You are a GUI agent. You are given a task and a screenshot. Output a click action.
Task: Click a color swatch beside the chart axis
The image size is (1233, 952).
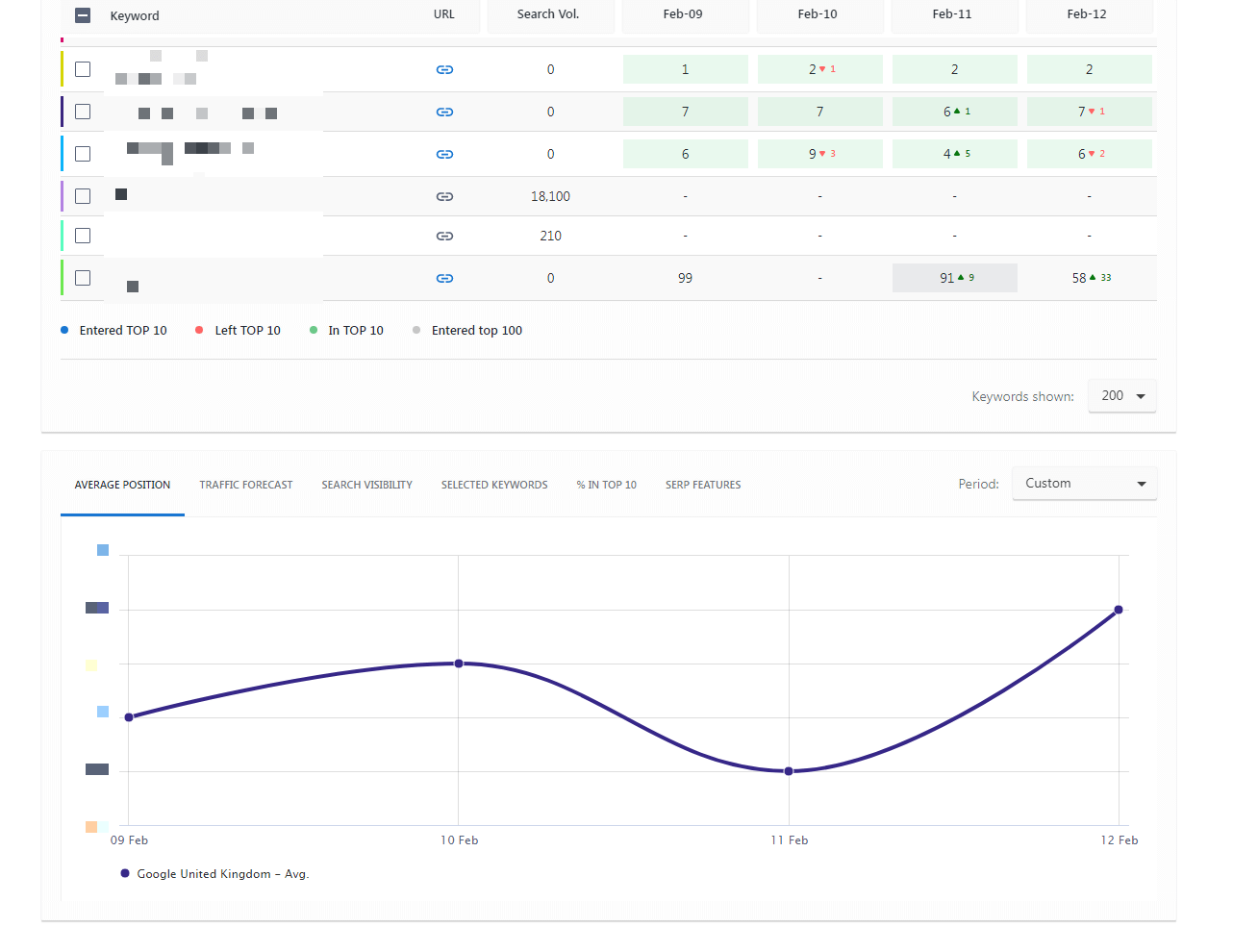coord(96,607)
